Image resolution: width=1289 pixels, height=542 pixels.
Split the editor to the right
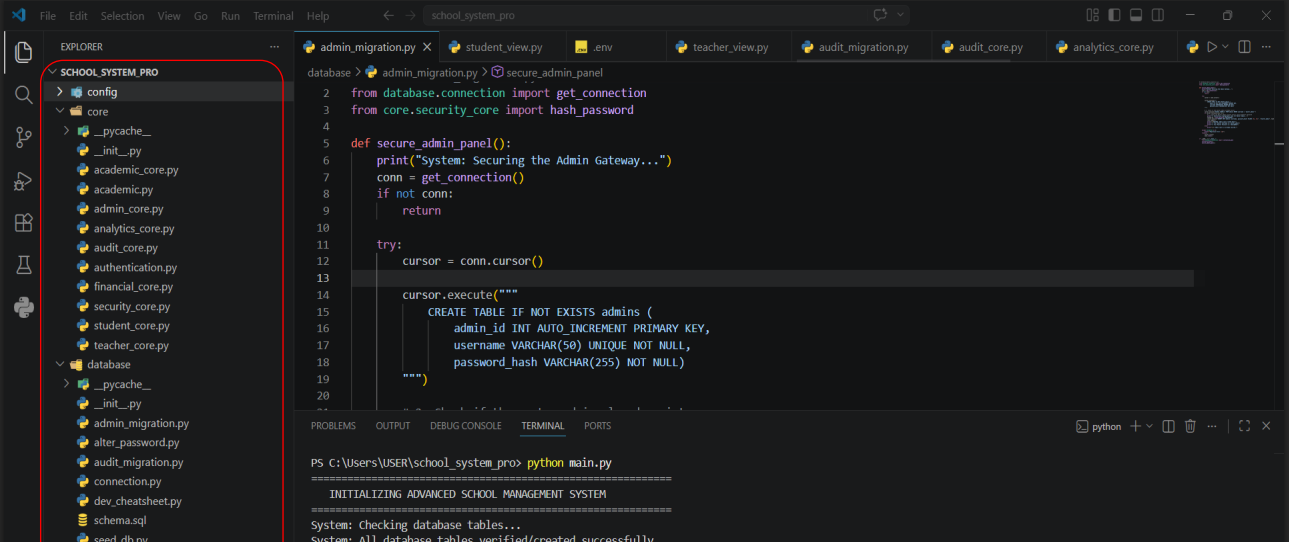pyautogui.click(x=1244, y=47)
